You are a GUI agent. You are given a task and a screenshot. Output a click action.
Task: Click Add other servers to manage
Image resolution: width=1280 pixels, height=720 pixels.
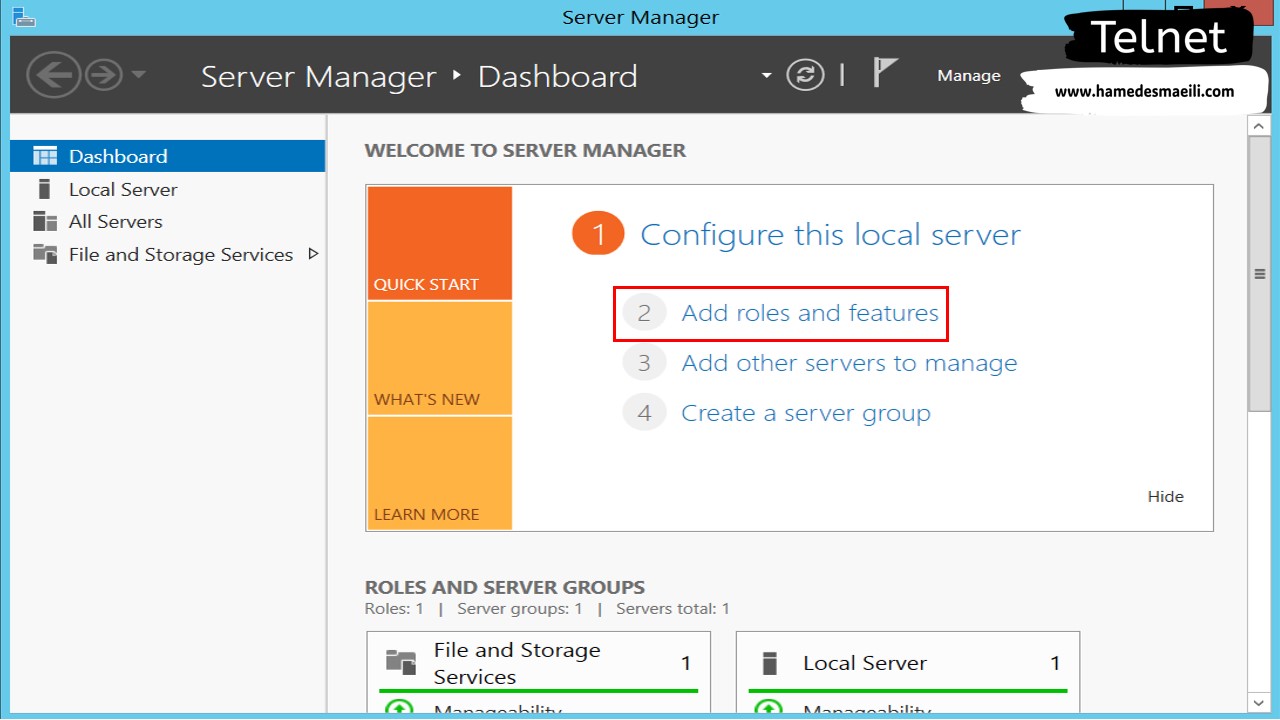tap(849, 363)
